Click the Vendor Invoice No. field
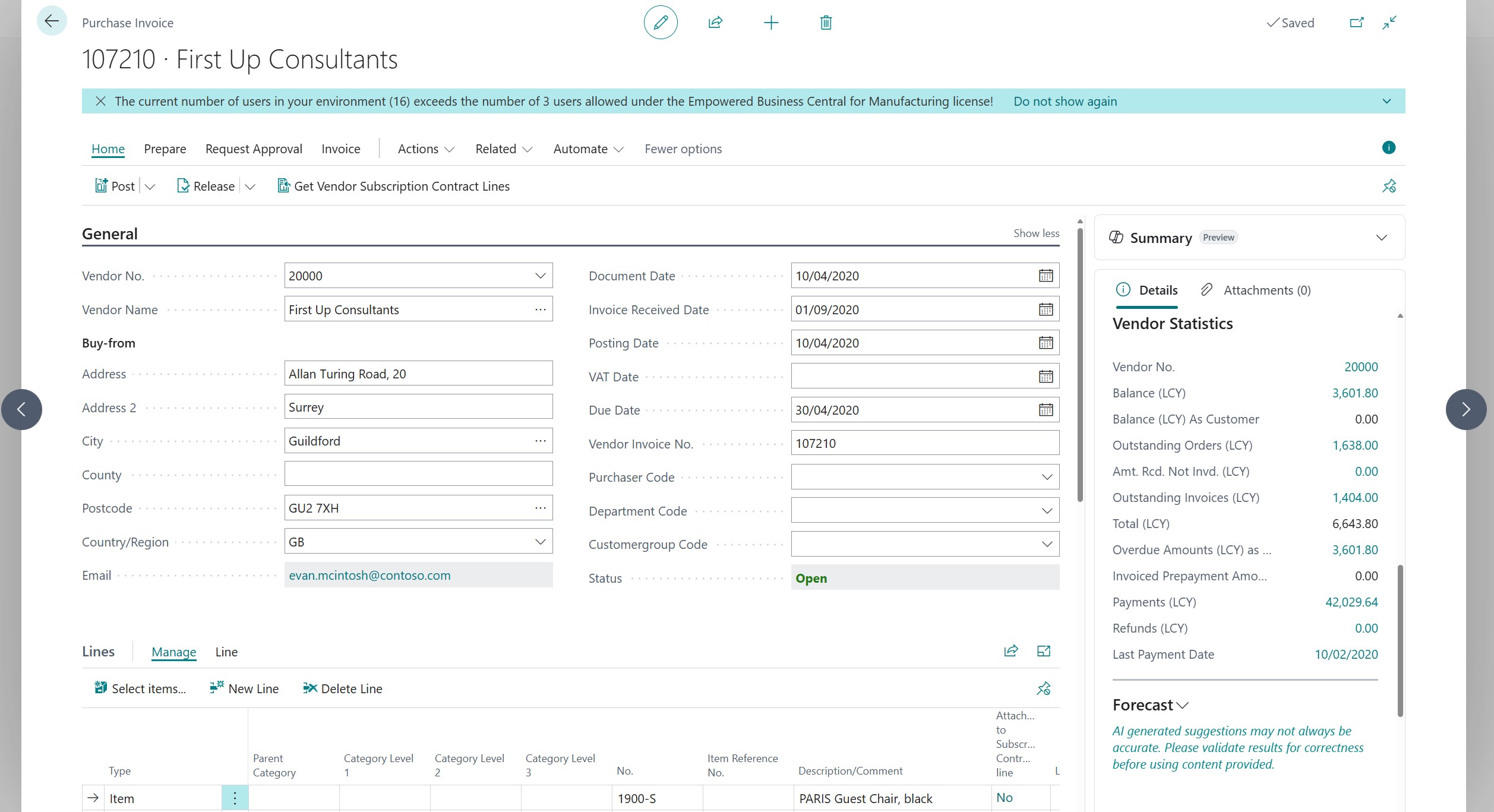 click(x=925, y=443)
